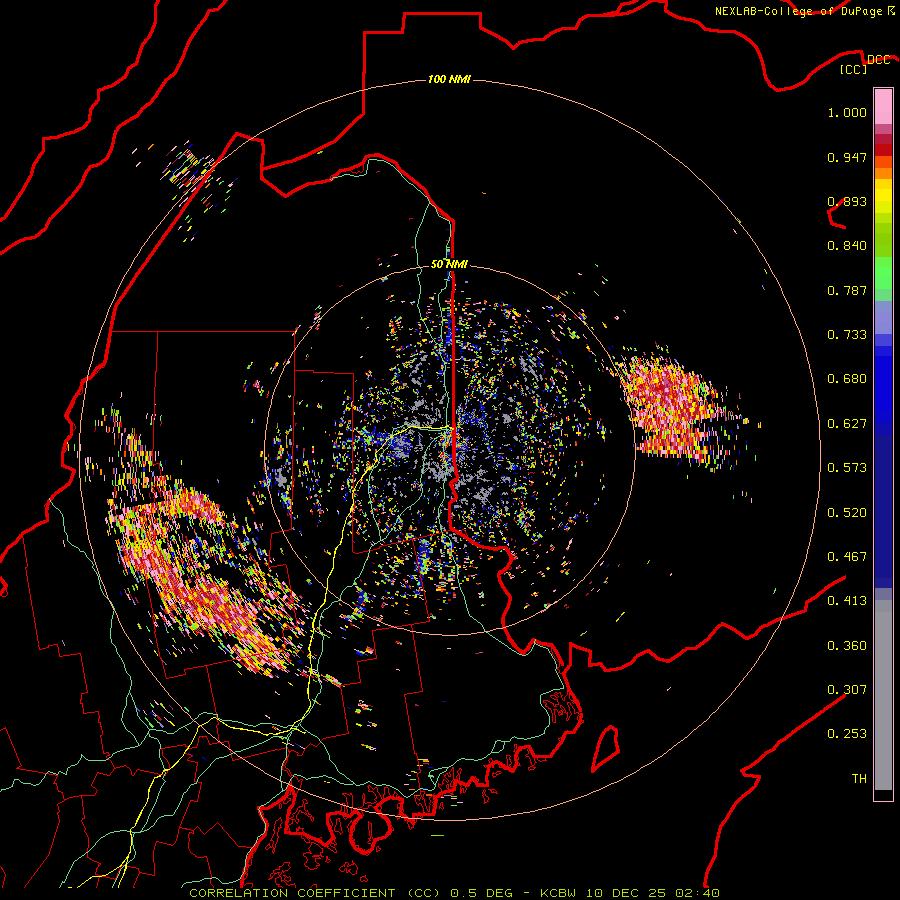Click the "50 NMI" range ring label
900x900 pixels.
pyautogui.click(x=449, y=264)
